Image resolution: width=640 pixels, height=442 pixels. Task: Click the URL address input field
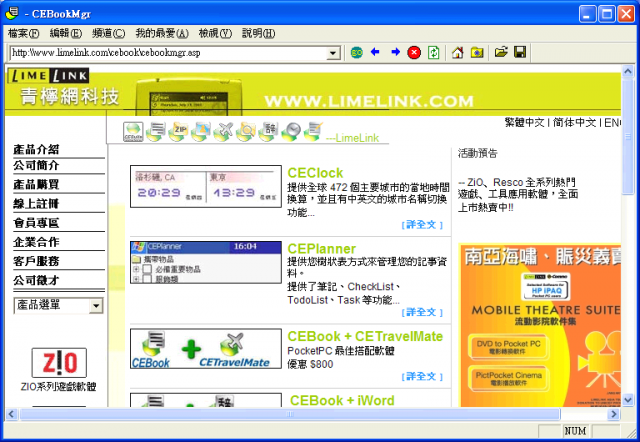click(169, 53)
